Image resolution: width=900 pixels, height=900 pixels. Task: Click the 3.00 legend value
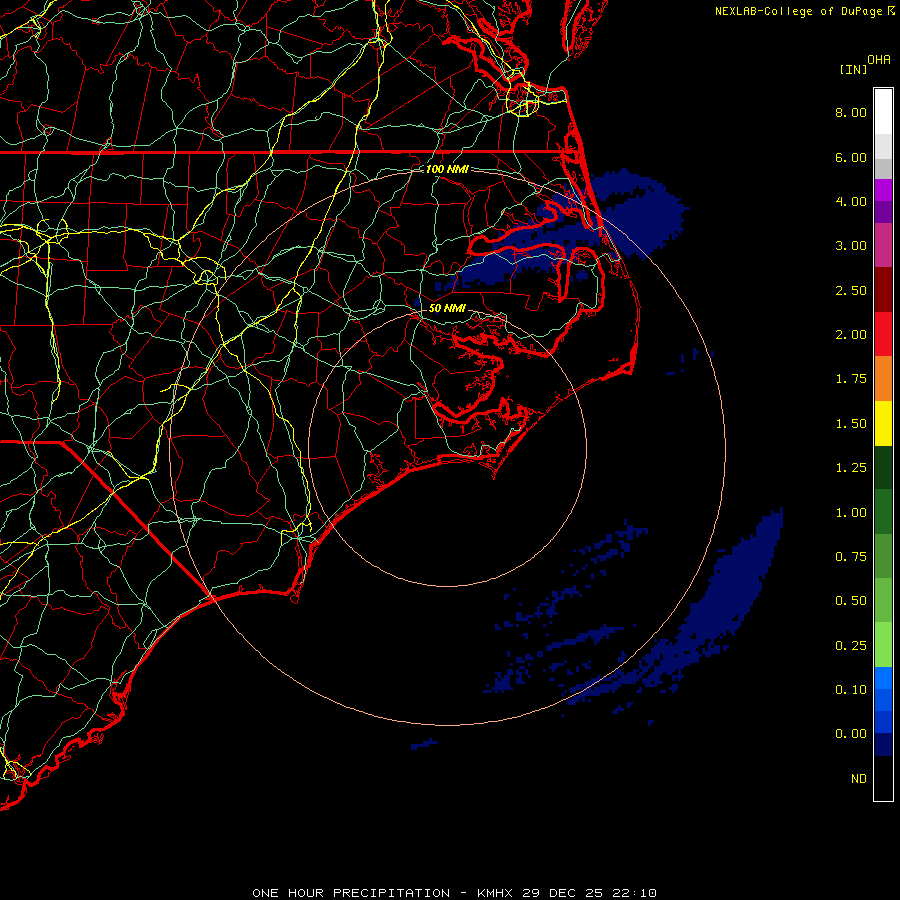tap(851, 246)
